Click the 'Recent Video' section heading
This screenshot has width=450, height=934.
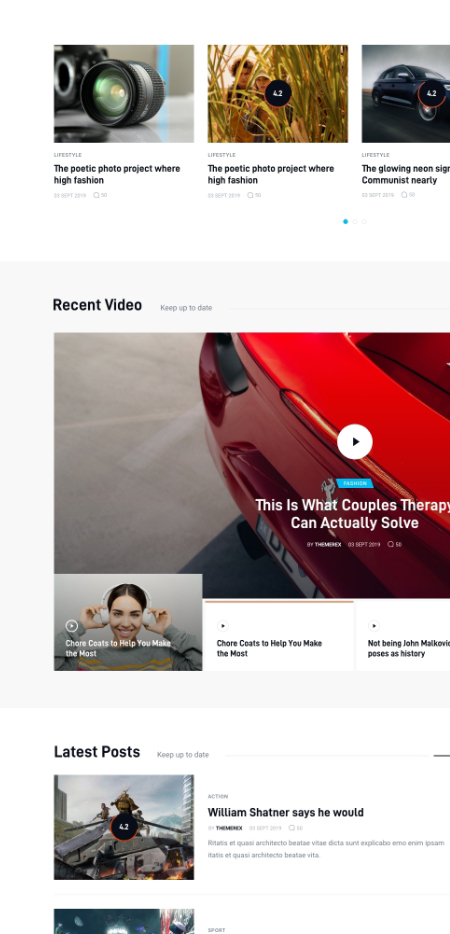pos(97,305)
